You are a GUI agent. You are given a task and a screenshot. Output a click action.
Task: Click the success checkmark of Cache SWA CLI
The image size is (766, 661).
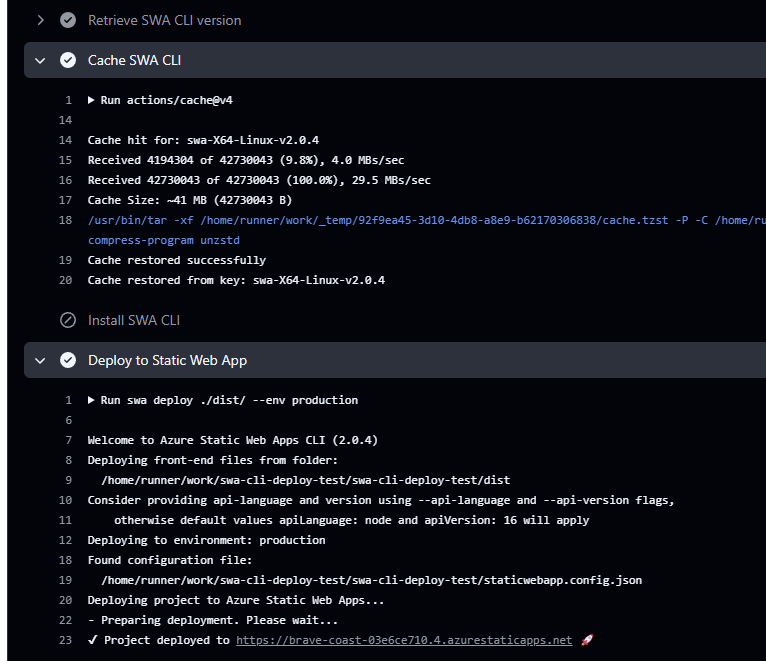tap(68, 60)
